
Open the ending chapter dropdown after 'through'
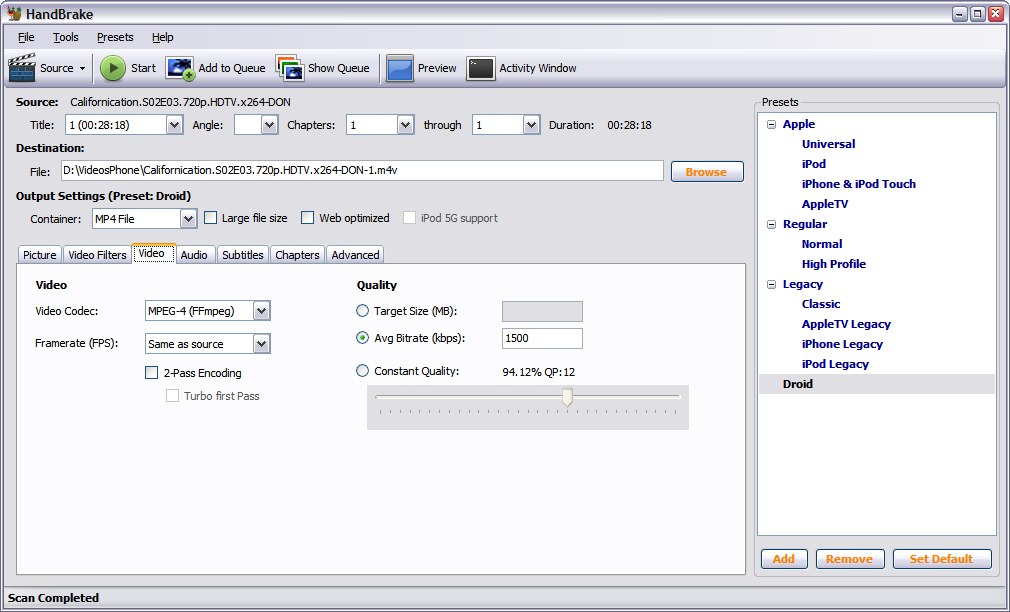531,125
